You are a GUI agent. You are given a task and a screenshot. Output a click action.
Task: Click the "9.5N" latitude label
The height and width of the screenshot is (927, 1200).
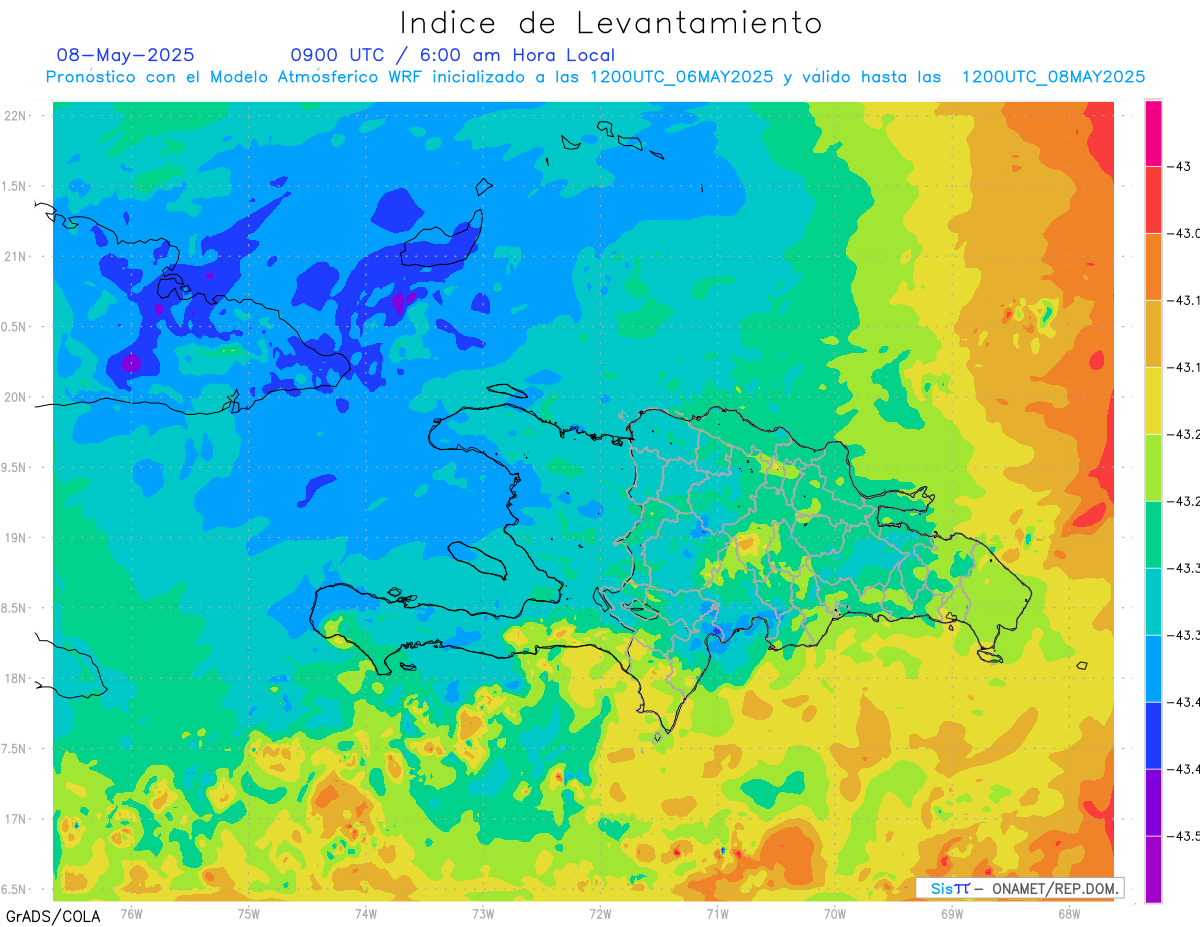tap(15, 468)
